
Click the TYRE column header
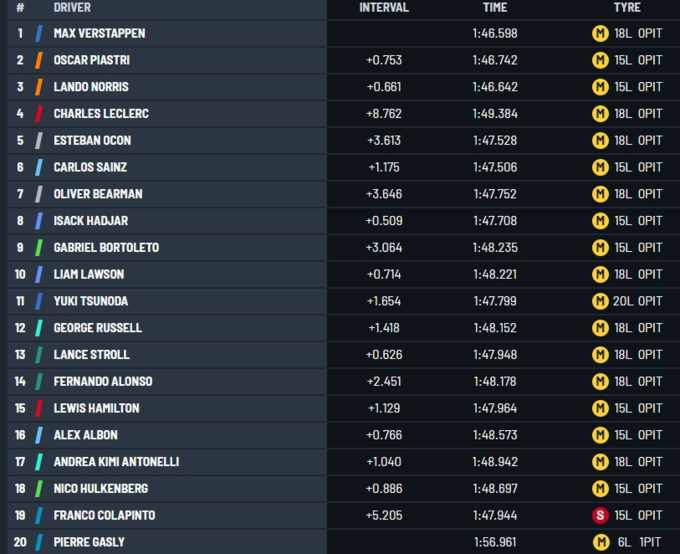[627, 7]
